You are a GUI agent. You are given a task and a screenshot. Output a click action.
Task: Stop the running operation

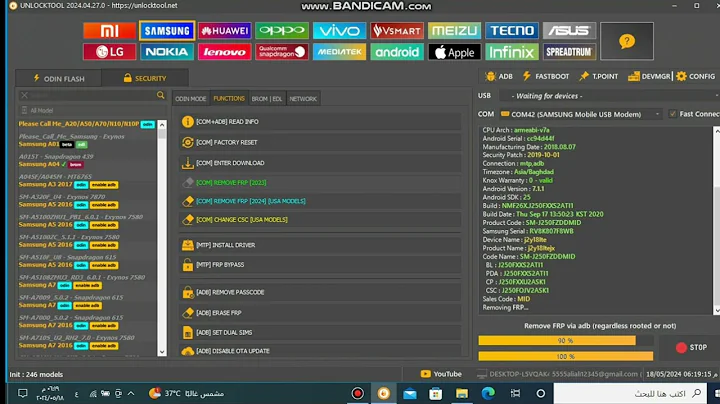pos(691,348)
